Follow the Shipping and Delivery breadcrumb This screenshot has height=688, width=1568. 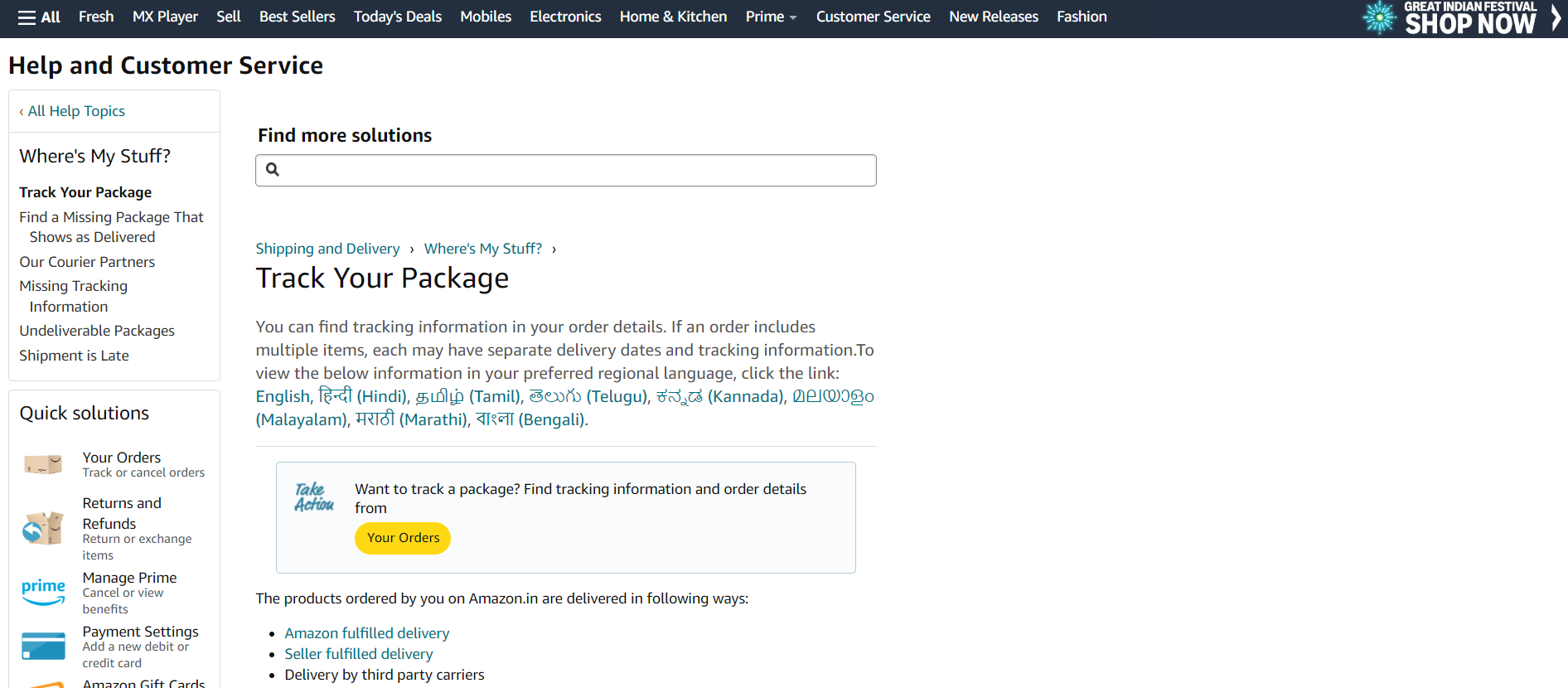(327, 249)
